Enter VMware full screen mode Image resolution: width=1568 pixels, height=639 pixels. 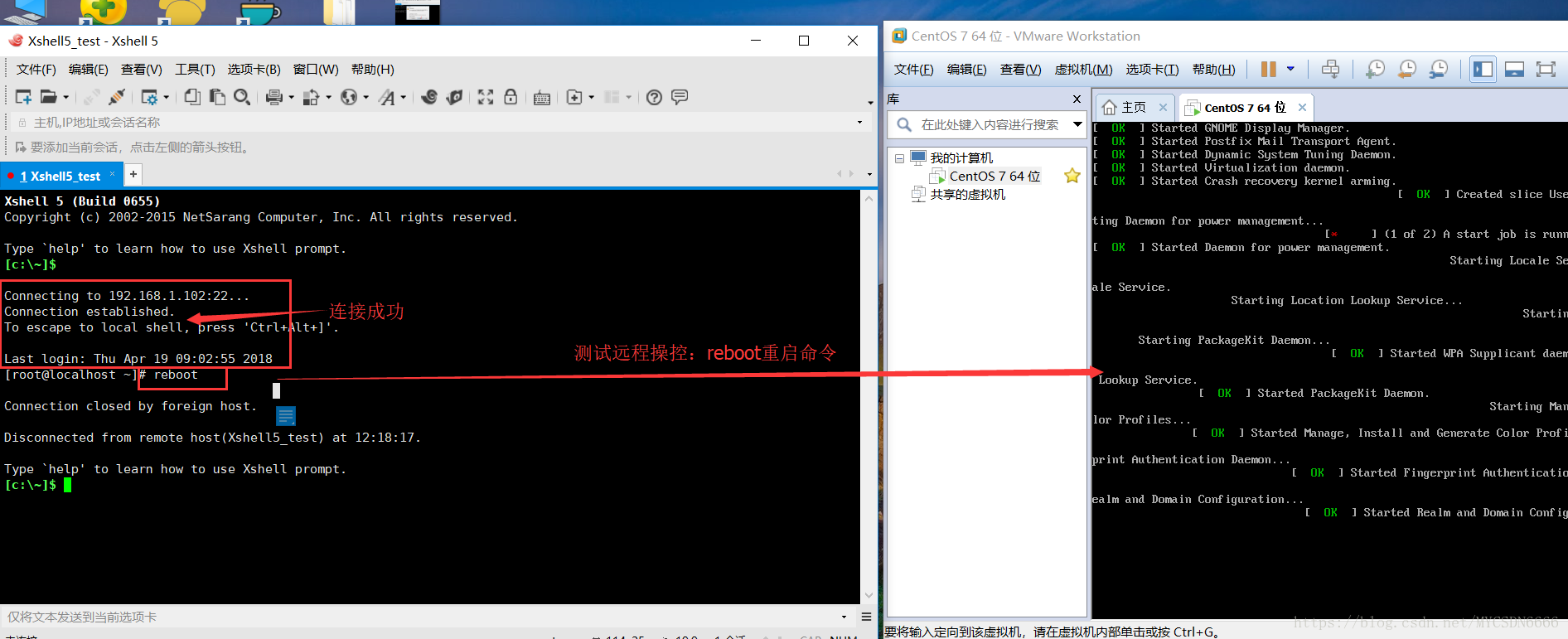[1546, 69]
